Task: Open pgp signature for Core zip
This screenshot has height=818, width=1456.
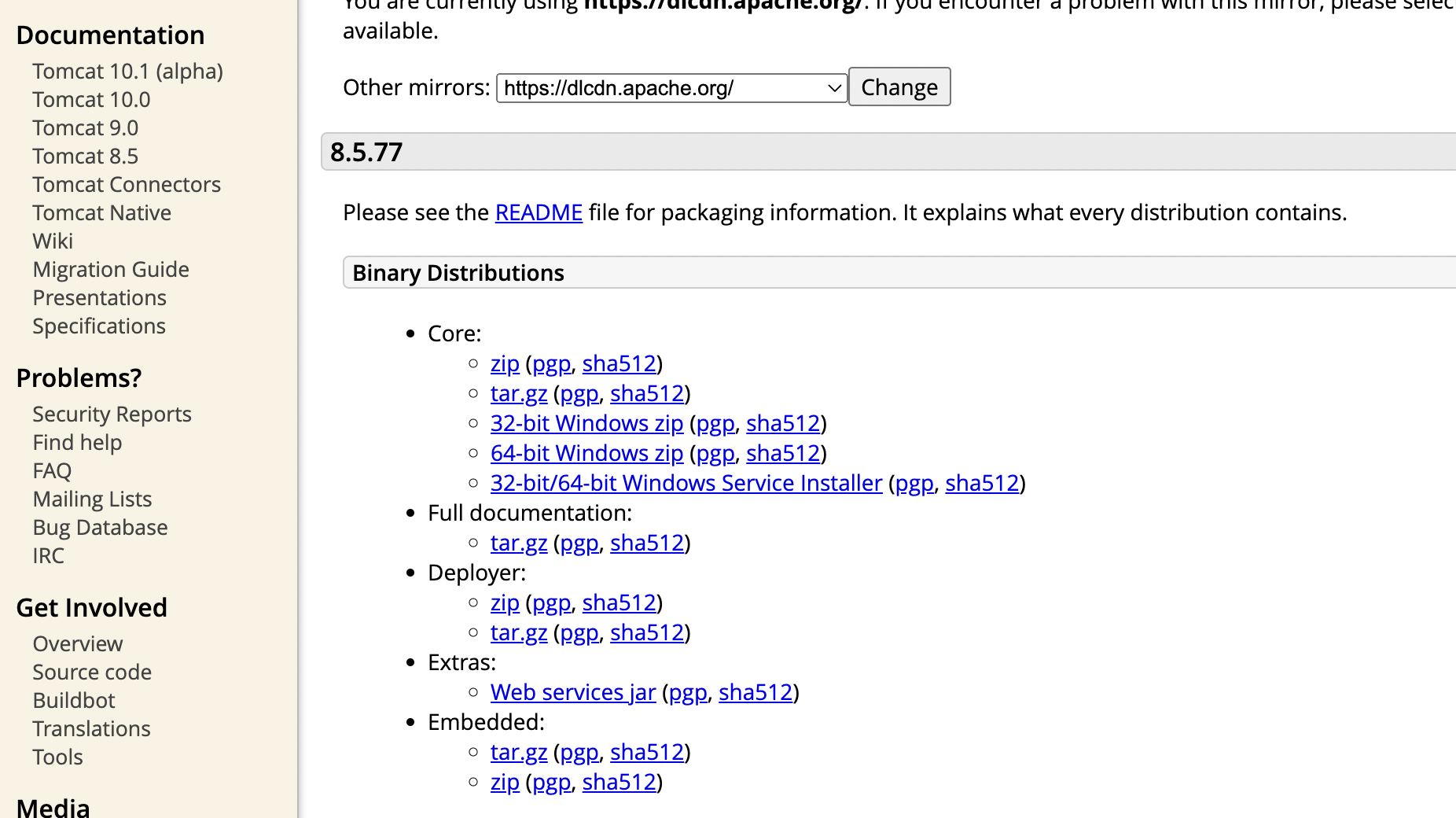Action: 552,363
